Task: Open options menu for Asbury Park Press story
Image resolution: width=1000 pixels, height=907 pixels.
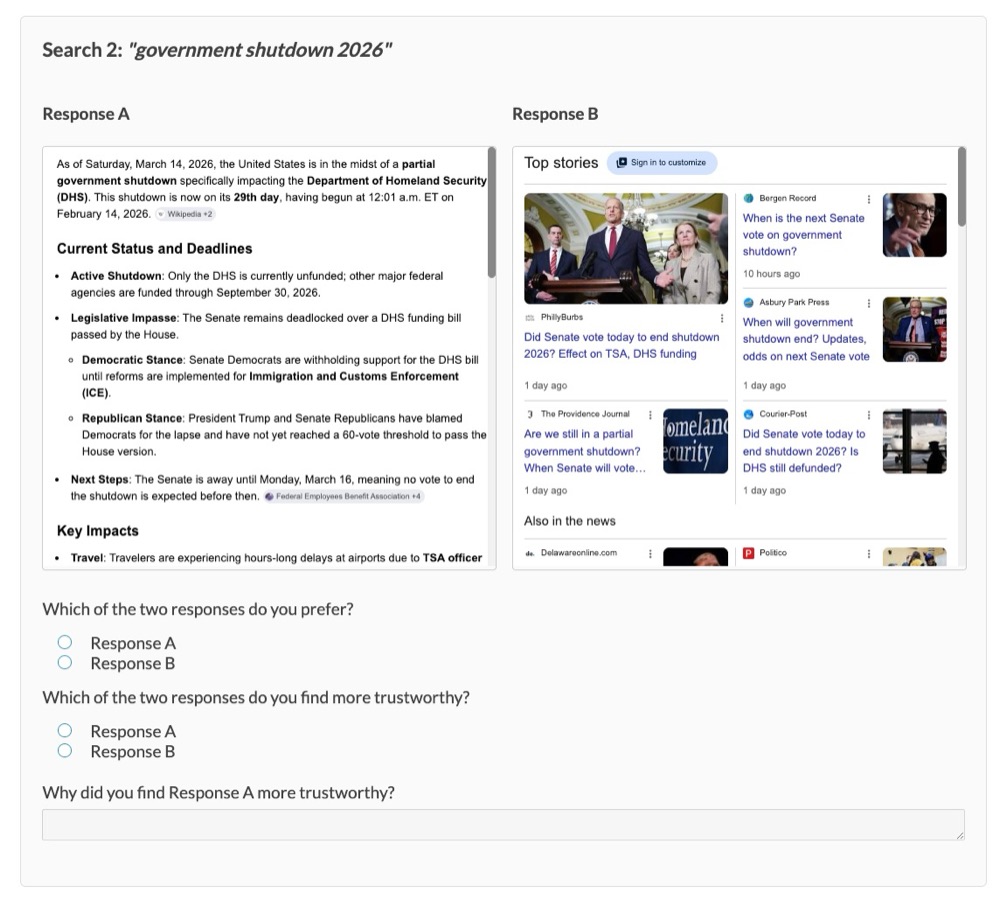Action: [869, 304]
